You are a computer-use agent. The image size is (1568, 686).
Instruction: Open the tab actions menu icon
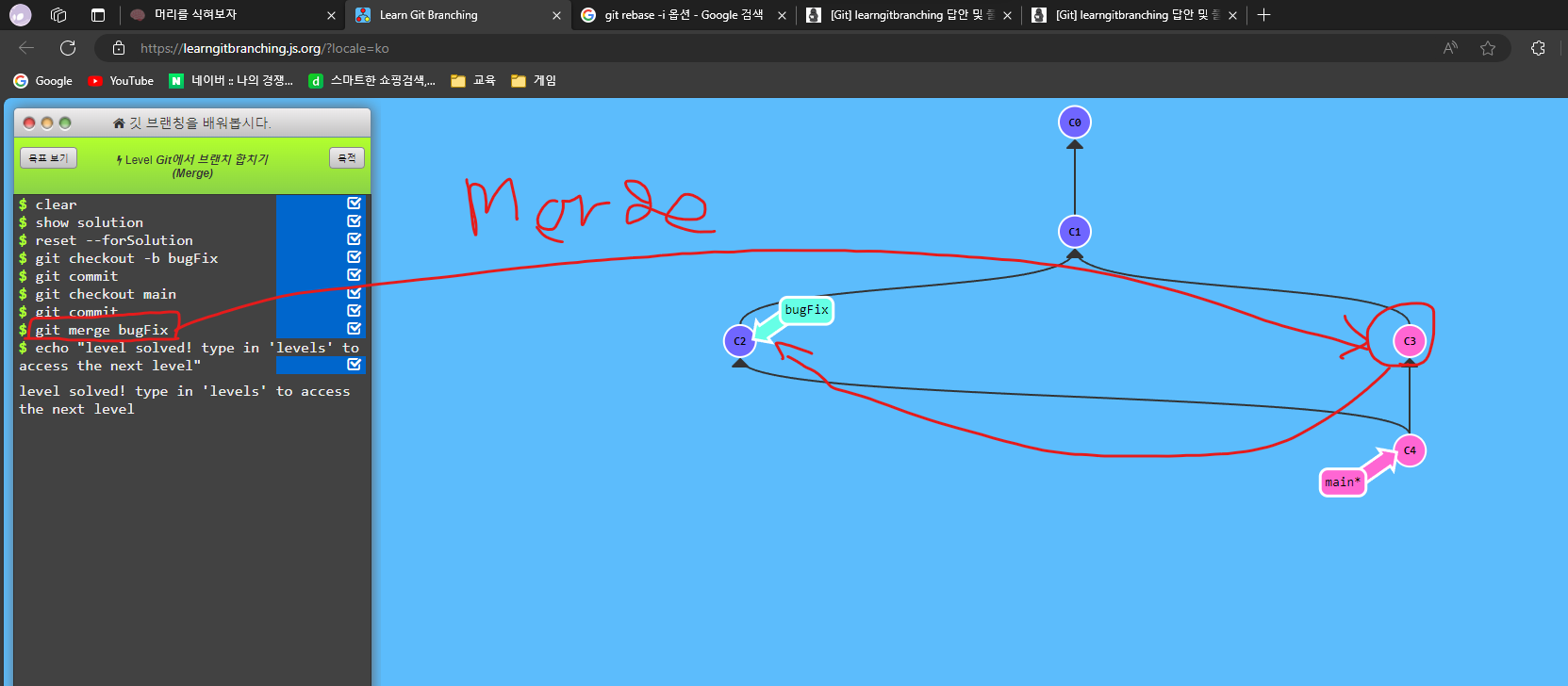click(x=98, y=15)
